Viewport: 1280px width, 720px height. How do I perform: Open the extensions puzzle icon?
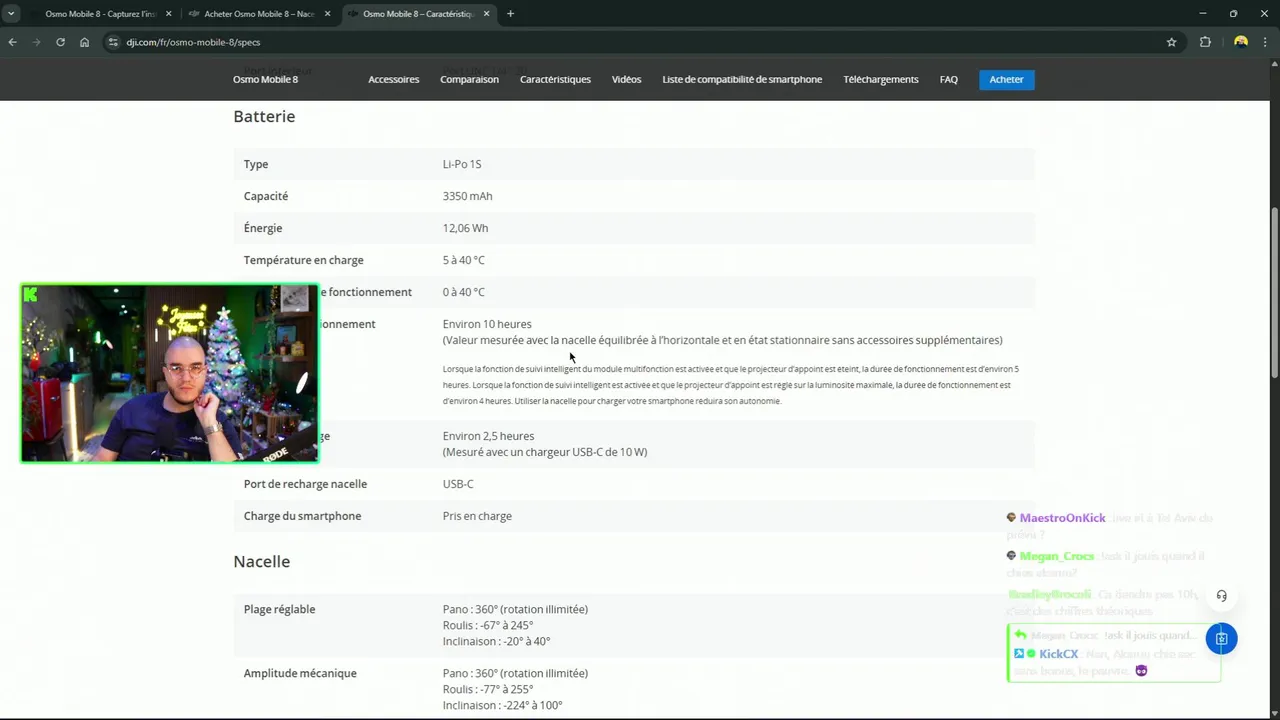1205,42
